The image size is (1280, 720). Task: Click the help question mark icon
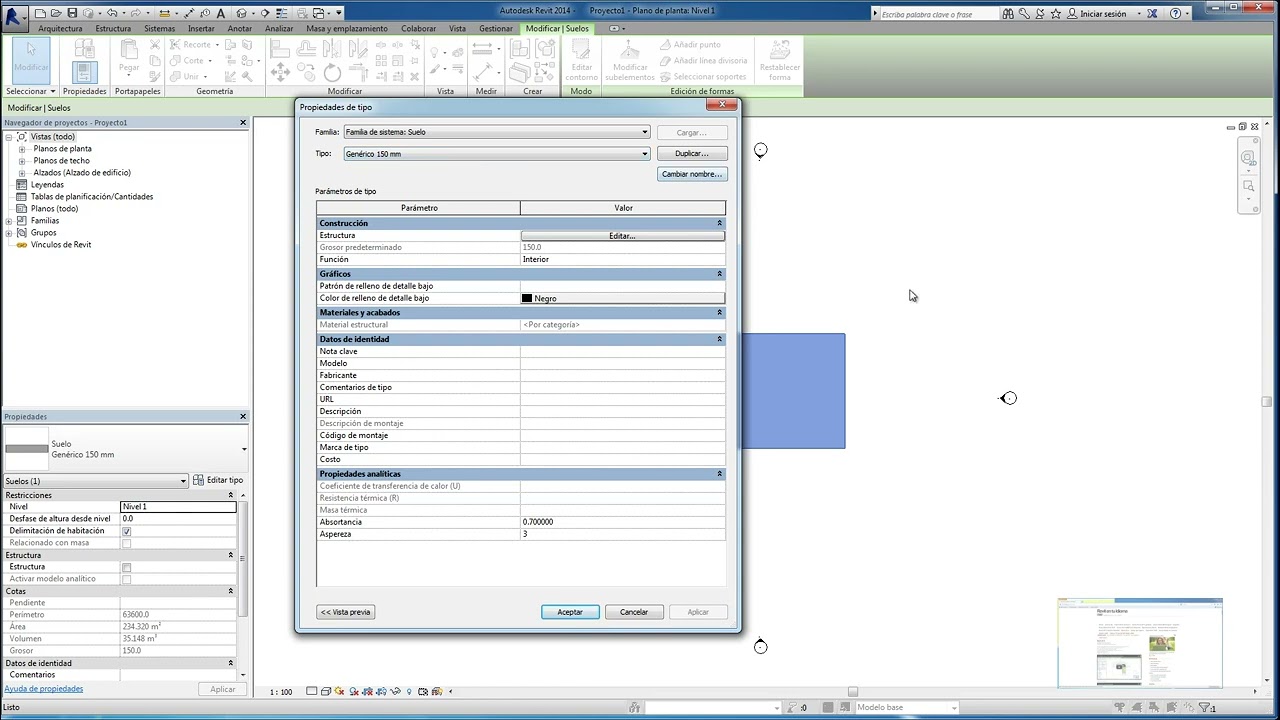click(1176, 14)
